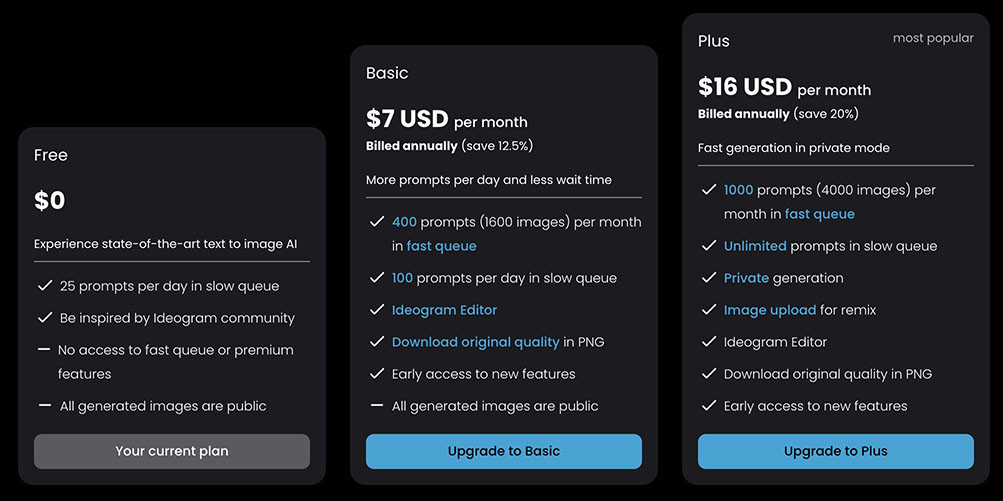Click checkmark next to Unlimited prompts in slow queue
The height and width of the screenshot is (501, 1003).
pyautogui.click(x=708, y=246)
